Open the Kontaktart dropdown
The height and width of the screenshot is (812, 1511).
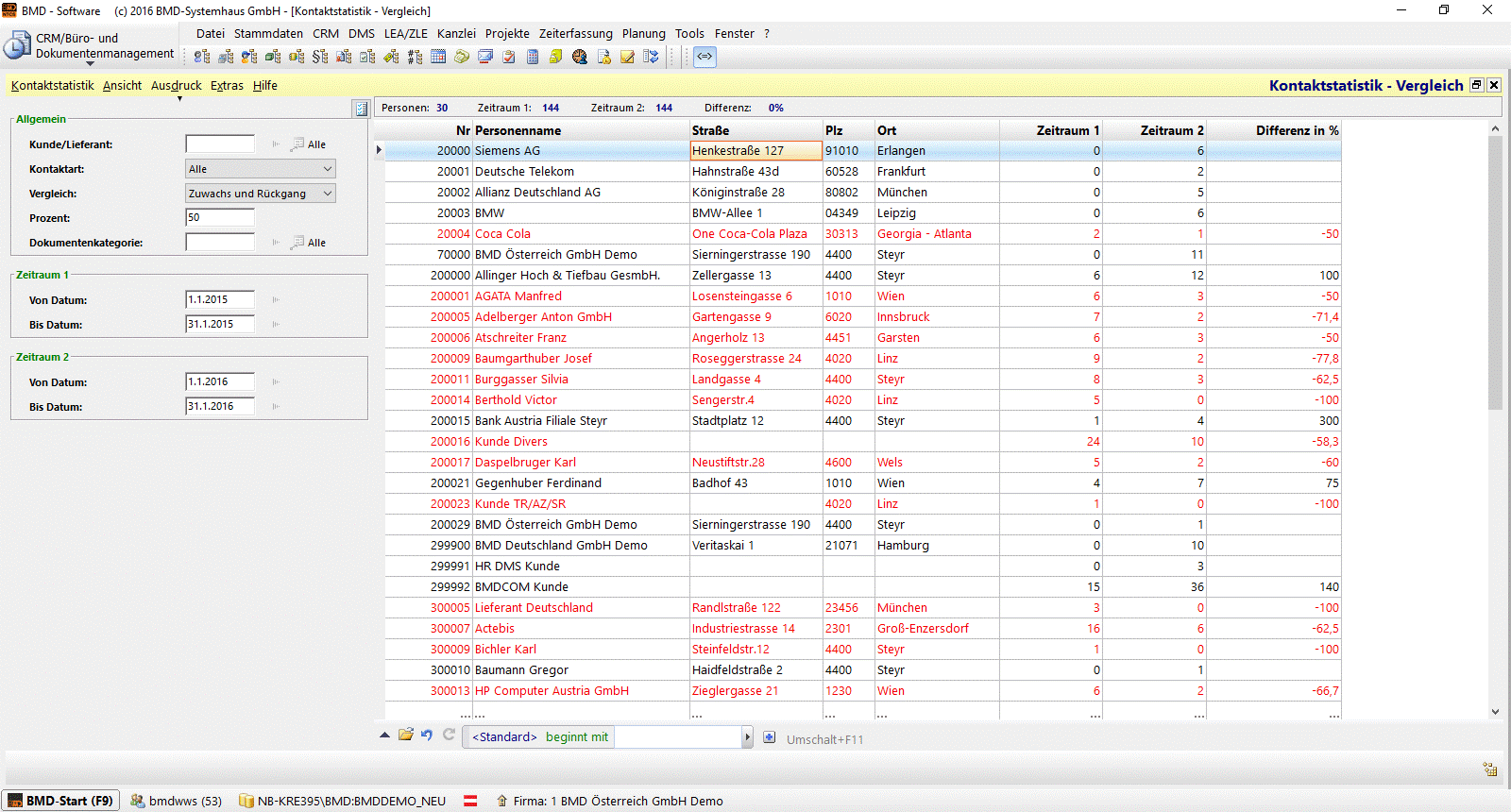point(328,169)
